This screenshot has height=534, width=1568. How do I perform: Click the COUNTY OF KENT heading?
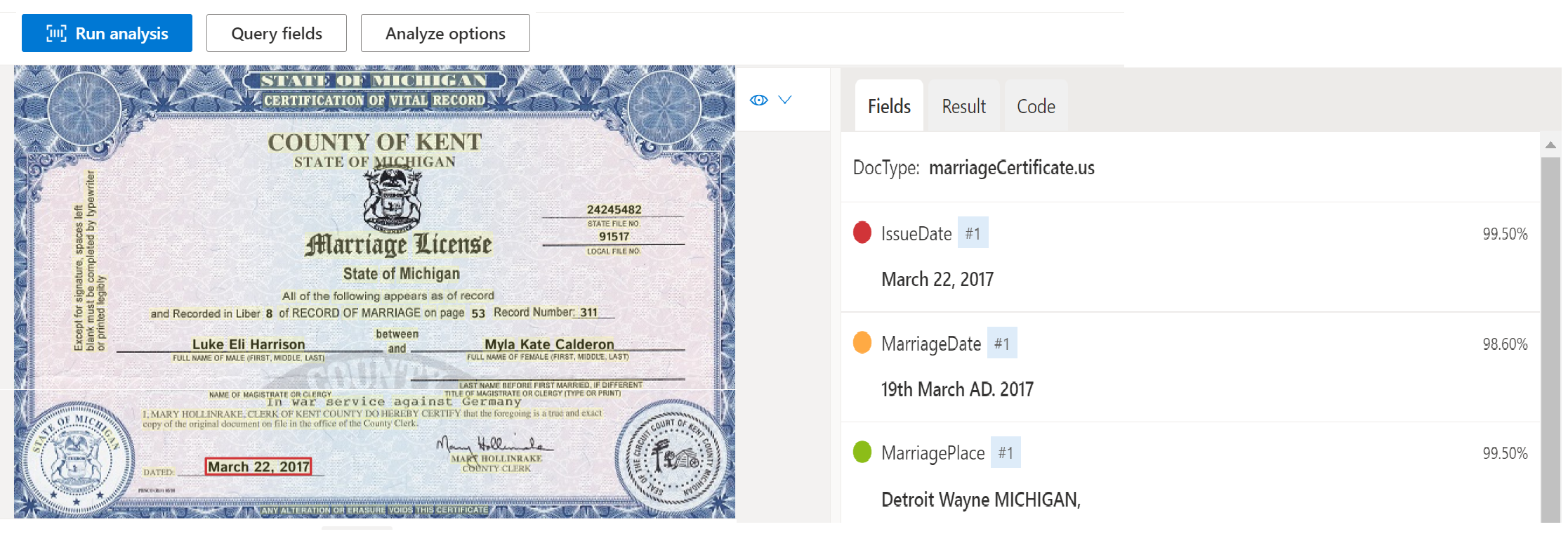tap(374, 142)
